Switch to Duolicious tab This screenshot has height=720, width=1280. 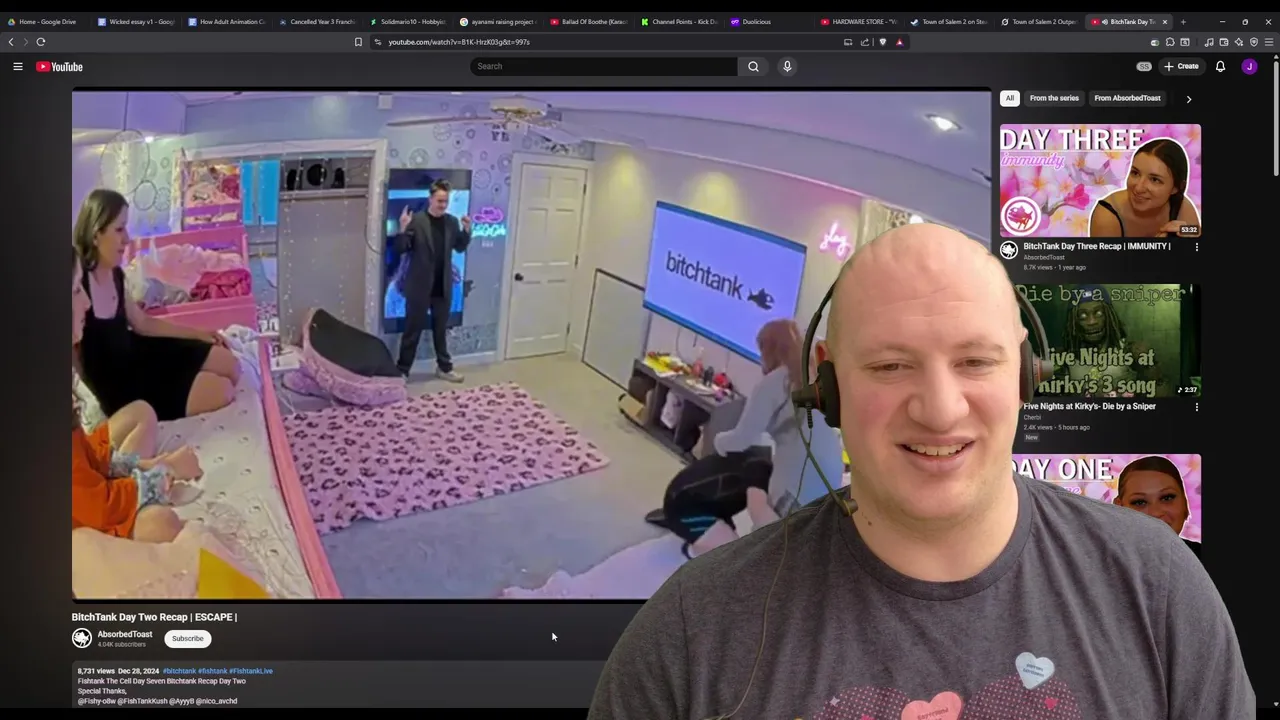point(769,21)
